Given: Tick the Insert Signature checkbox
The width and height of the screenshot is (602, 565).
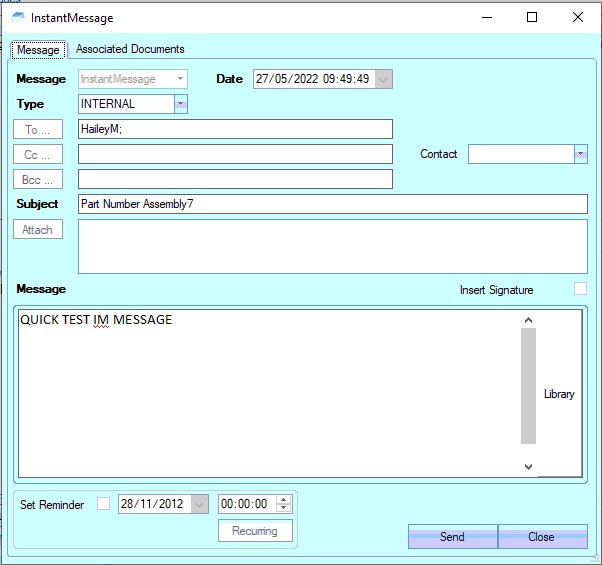Looking at the screenshot, I should click(580, 289).
